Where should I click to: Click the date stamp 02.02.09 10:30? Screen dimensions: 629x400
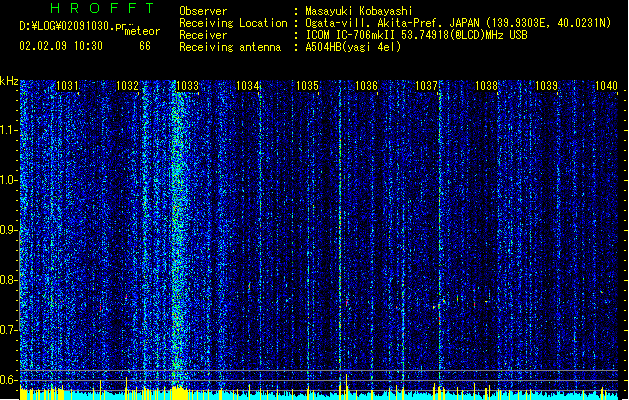point(61,46)
